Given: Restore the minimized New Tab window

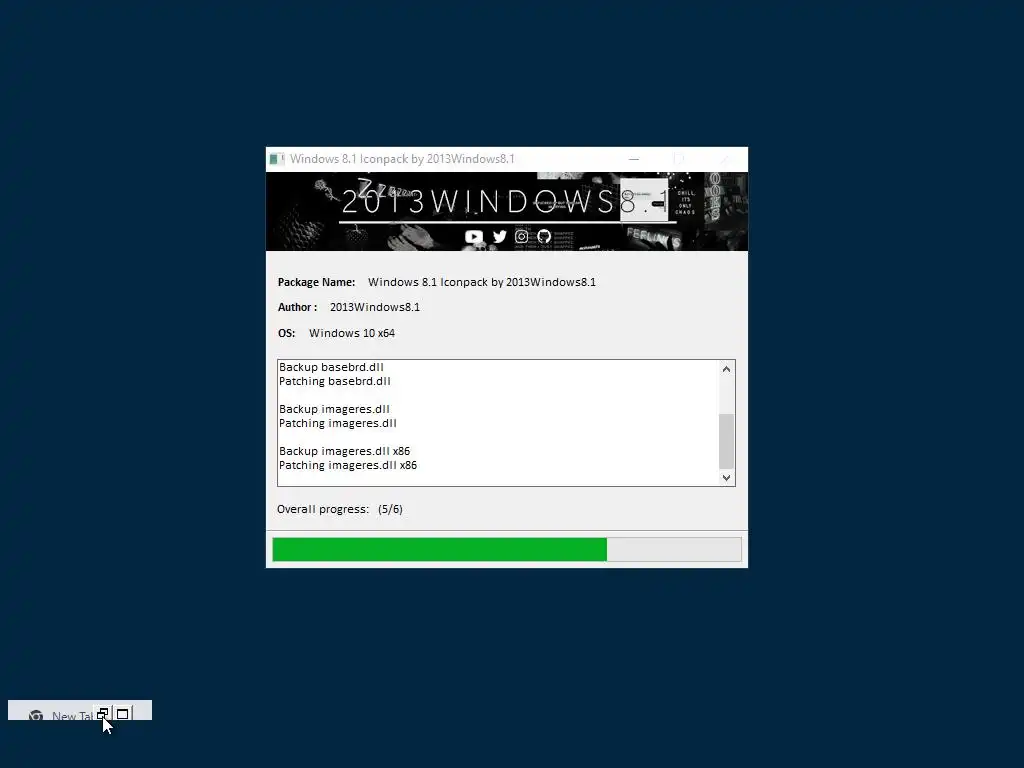Looking at the screenshot, I should coord(103,714).
